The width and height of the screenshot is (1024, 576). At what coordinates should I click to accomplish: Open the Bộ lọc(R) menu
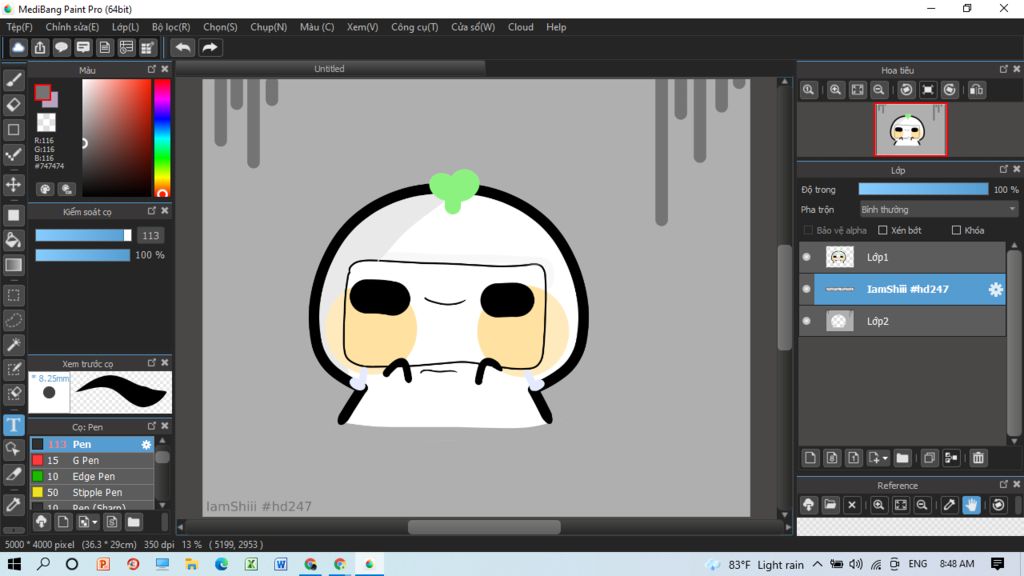pyautogui.click(x=171, y=27)
